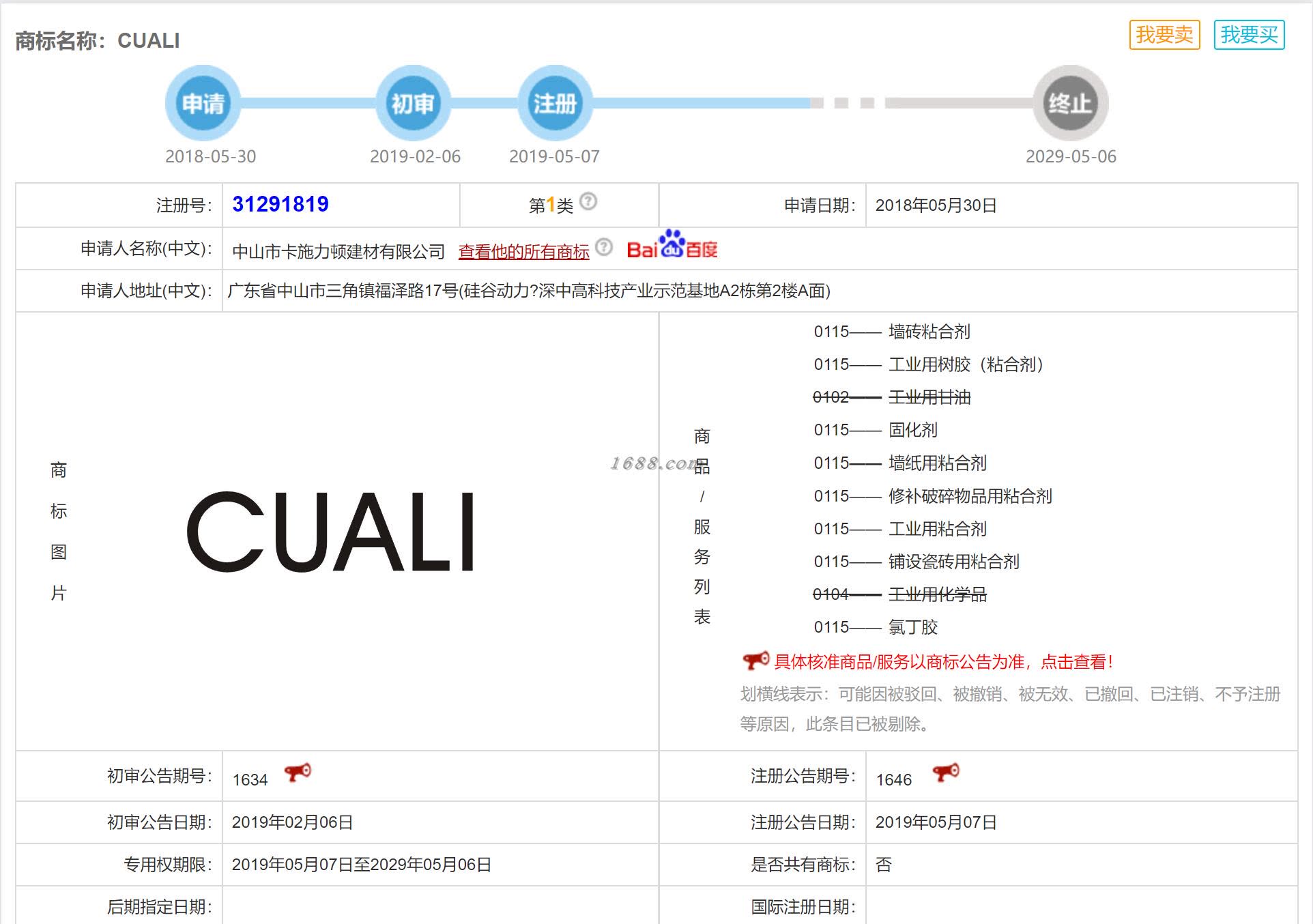Image resolution: width=1313 pixels, height=924 pixels.
Task: Click the 注册 timeline stage circle
Action: pyautogui.click(x=555, y=103)
